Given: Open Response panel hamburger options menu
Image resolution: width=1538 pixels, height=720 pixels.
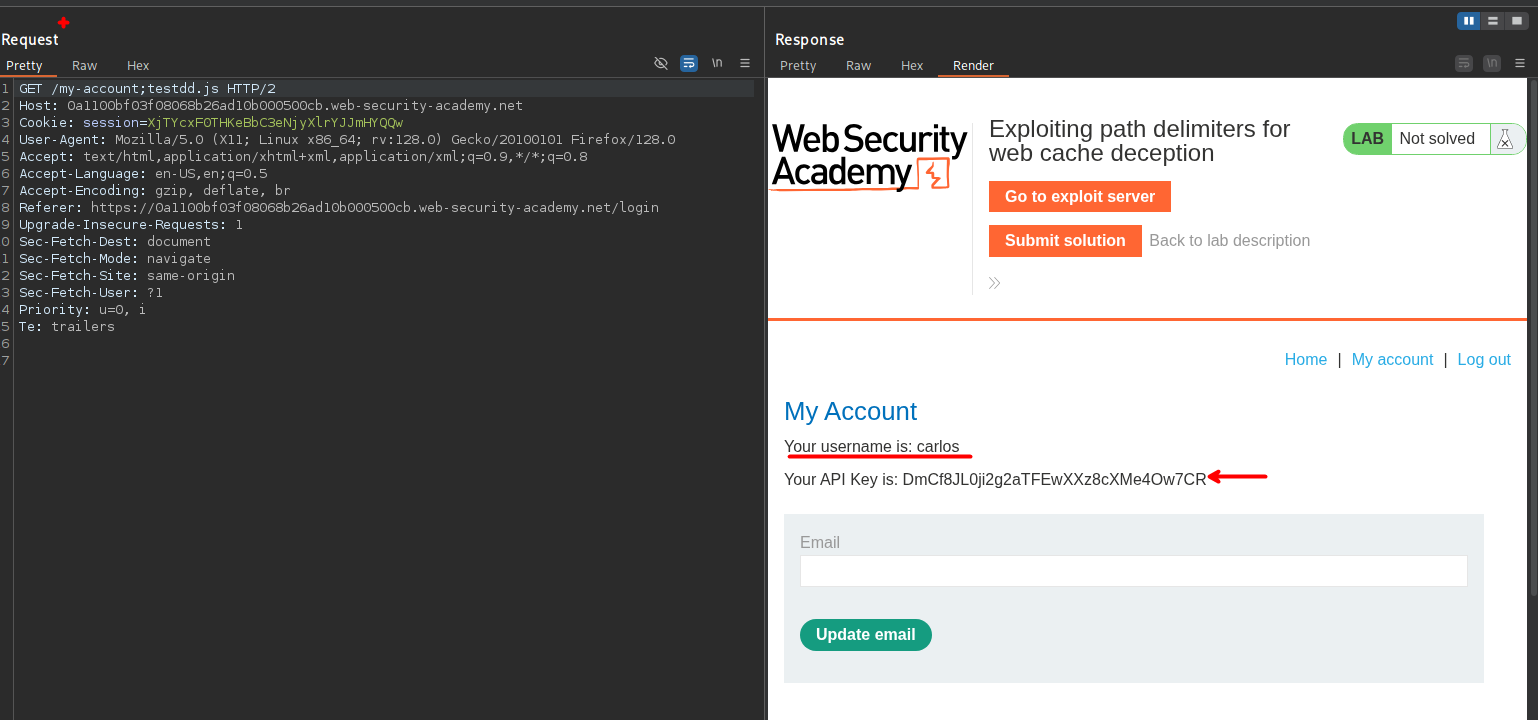Looking at the screenshot, I should click(x=1520, y=63).
